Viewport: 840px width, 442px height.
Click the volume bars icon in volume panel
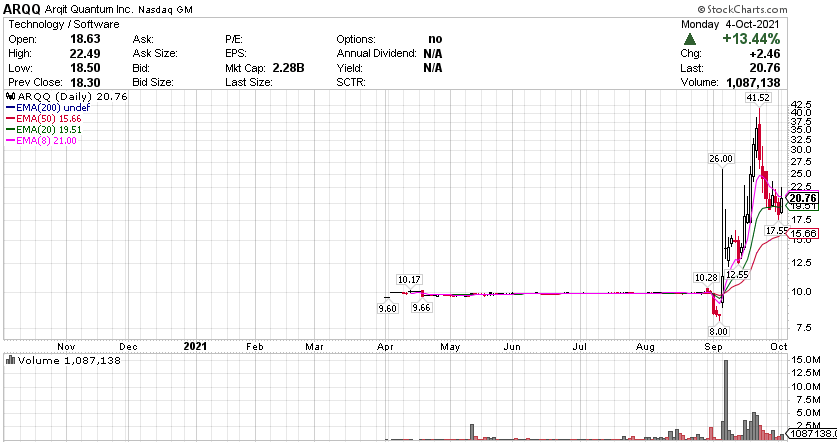pyautogui.click(x=11, y=360)
